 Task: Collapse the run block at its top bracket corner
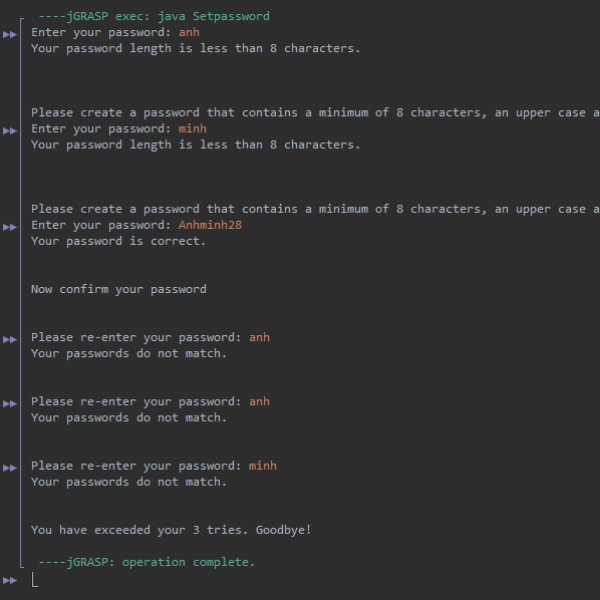[22, 19]
